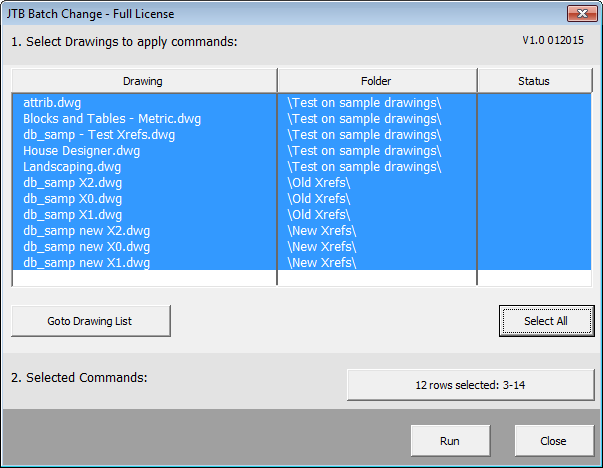The height and width of the screenshot is (468, 603).
Task: Click the Select All button
Action: [546, 321]
